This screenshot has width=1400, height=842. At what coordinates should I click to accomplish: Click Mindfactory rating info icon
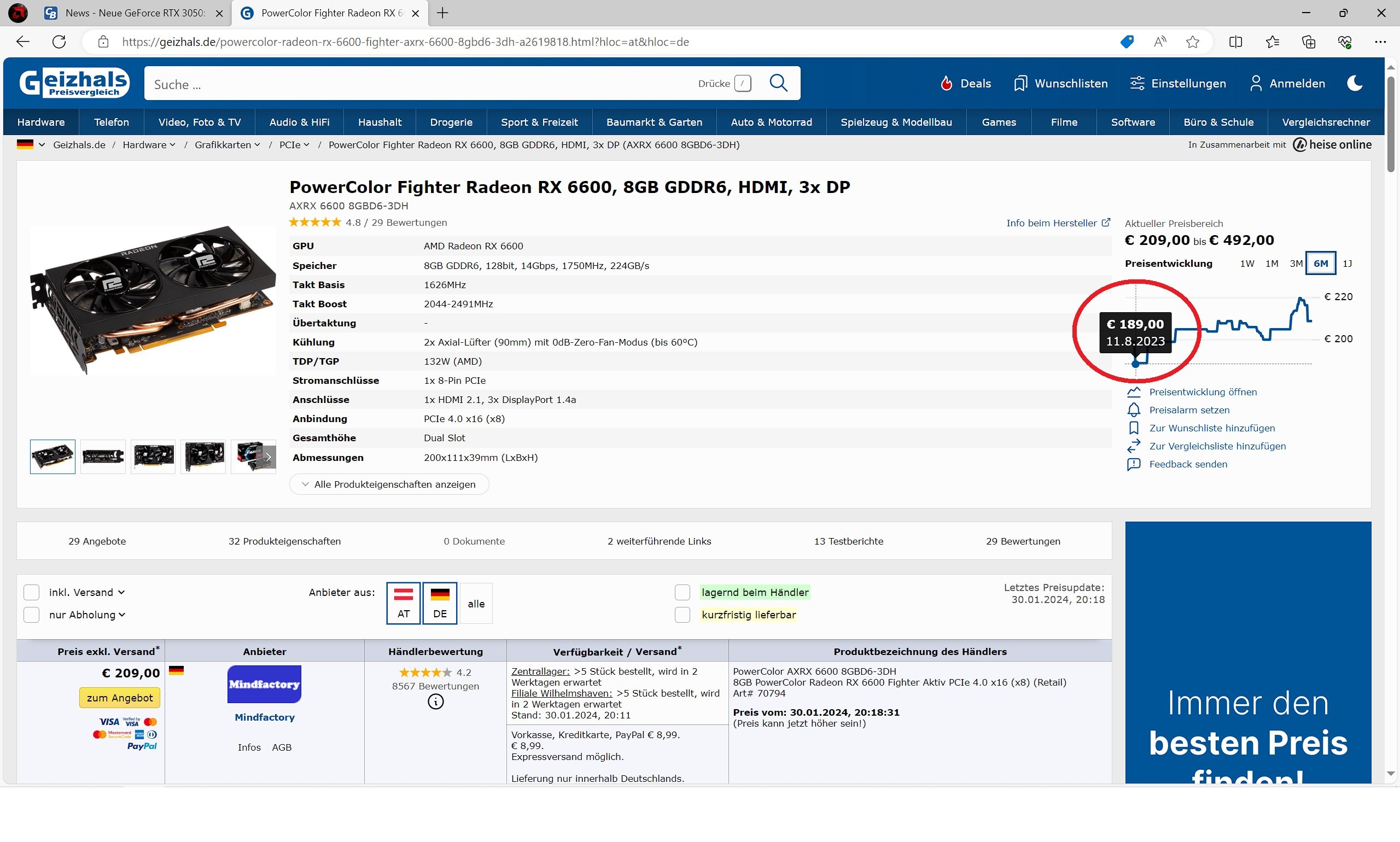435,702
